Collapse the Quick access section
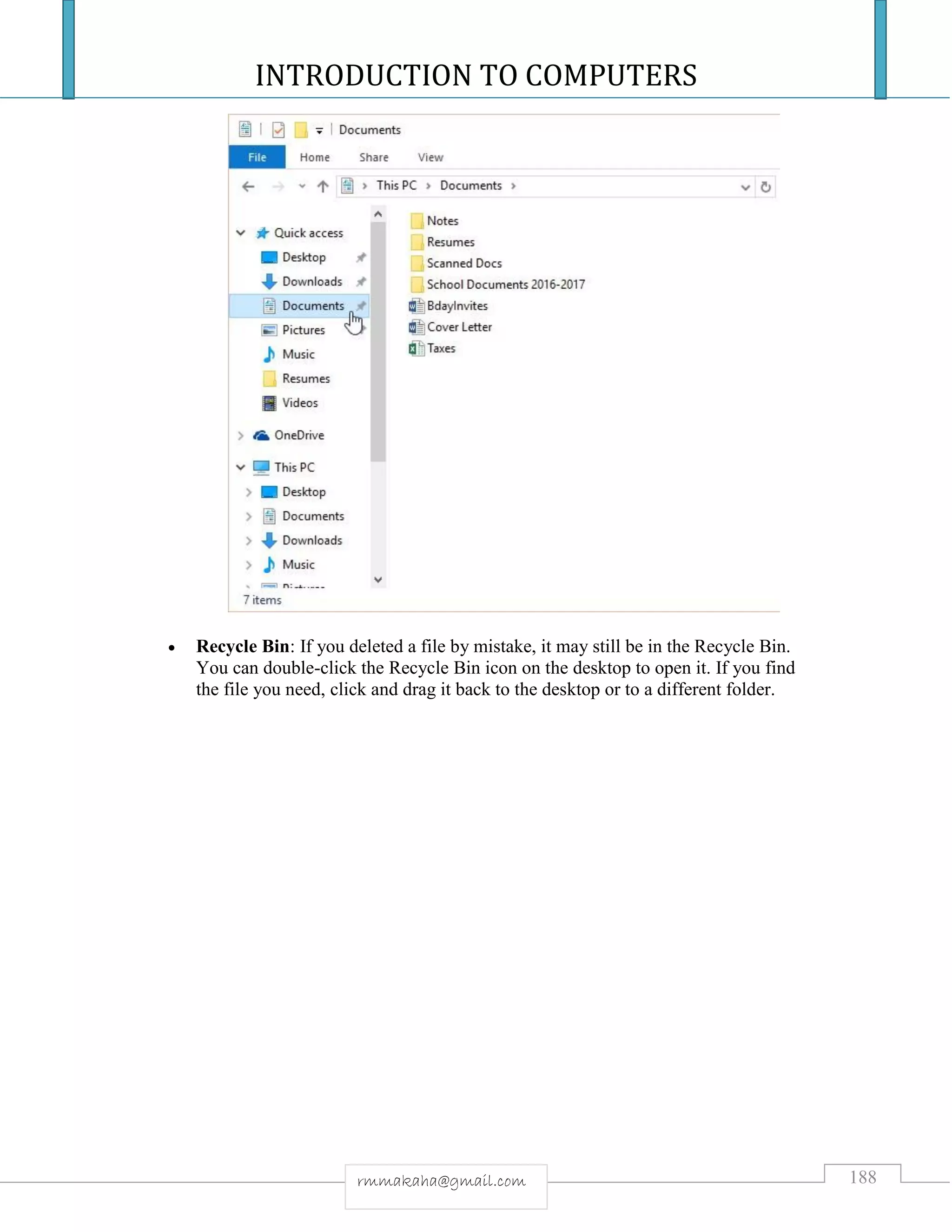Screen dimensions: 952x1232 pyautogui.click(x=241, y=233)
